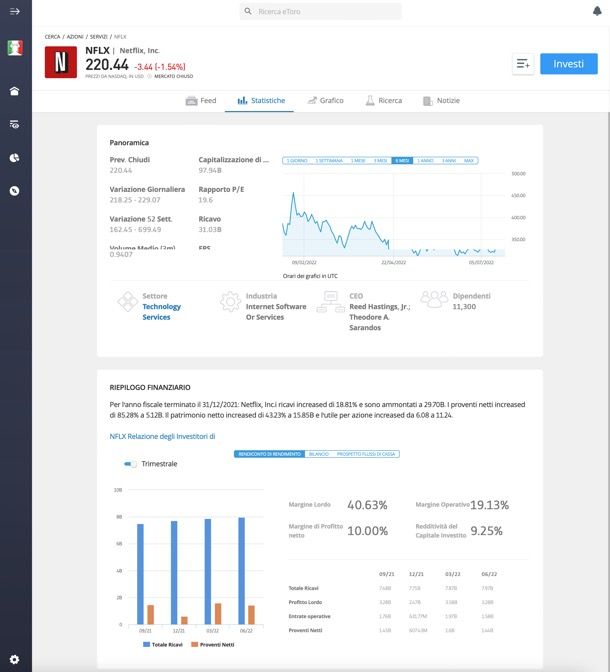Click the Industria gear icon
The width and height of the screenshot is (610, 672).
coord(231,301)
